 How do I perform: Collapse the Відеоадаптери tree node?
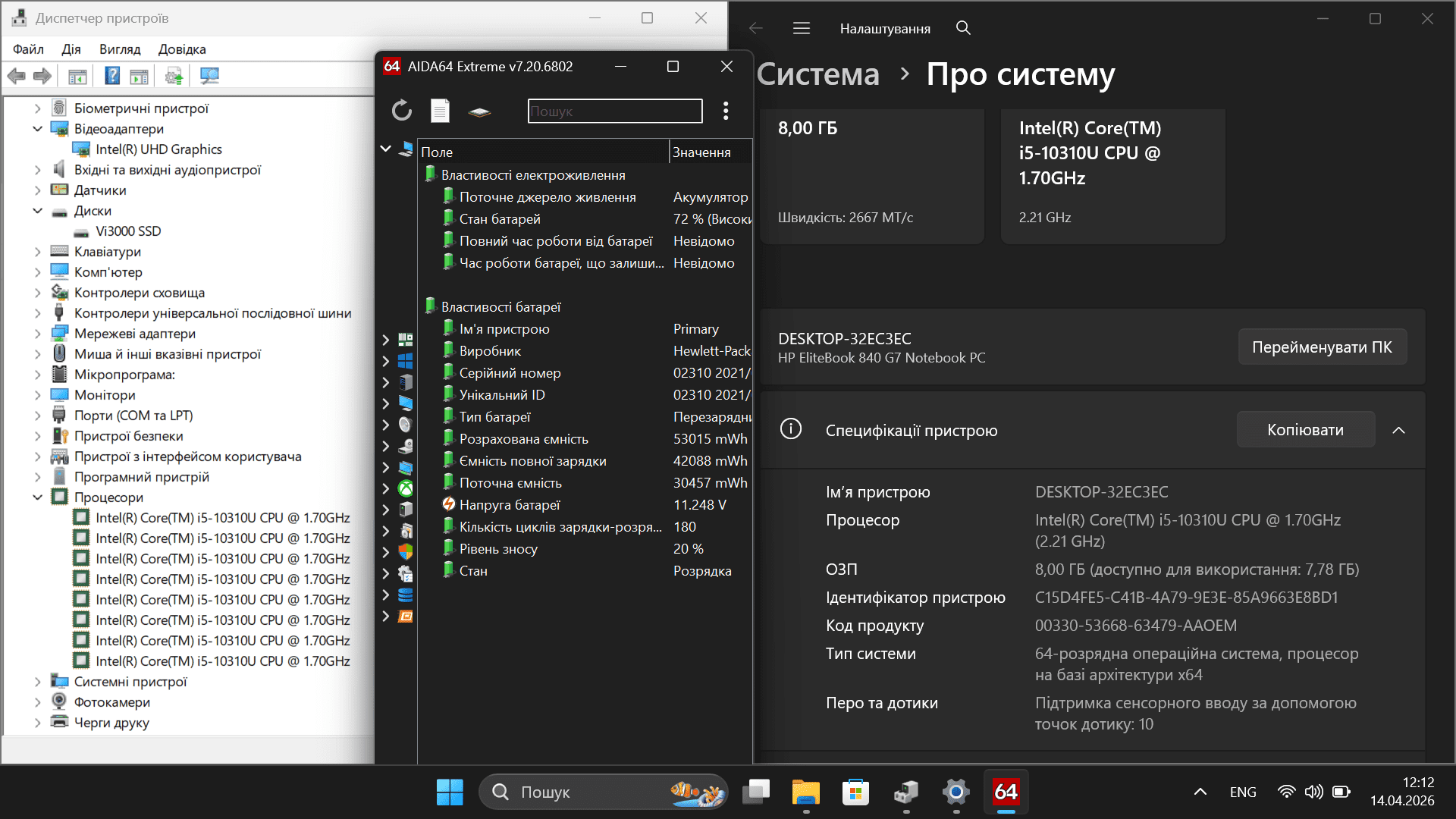pyautogui.click(x=37, y=129)
